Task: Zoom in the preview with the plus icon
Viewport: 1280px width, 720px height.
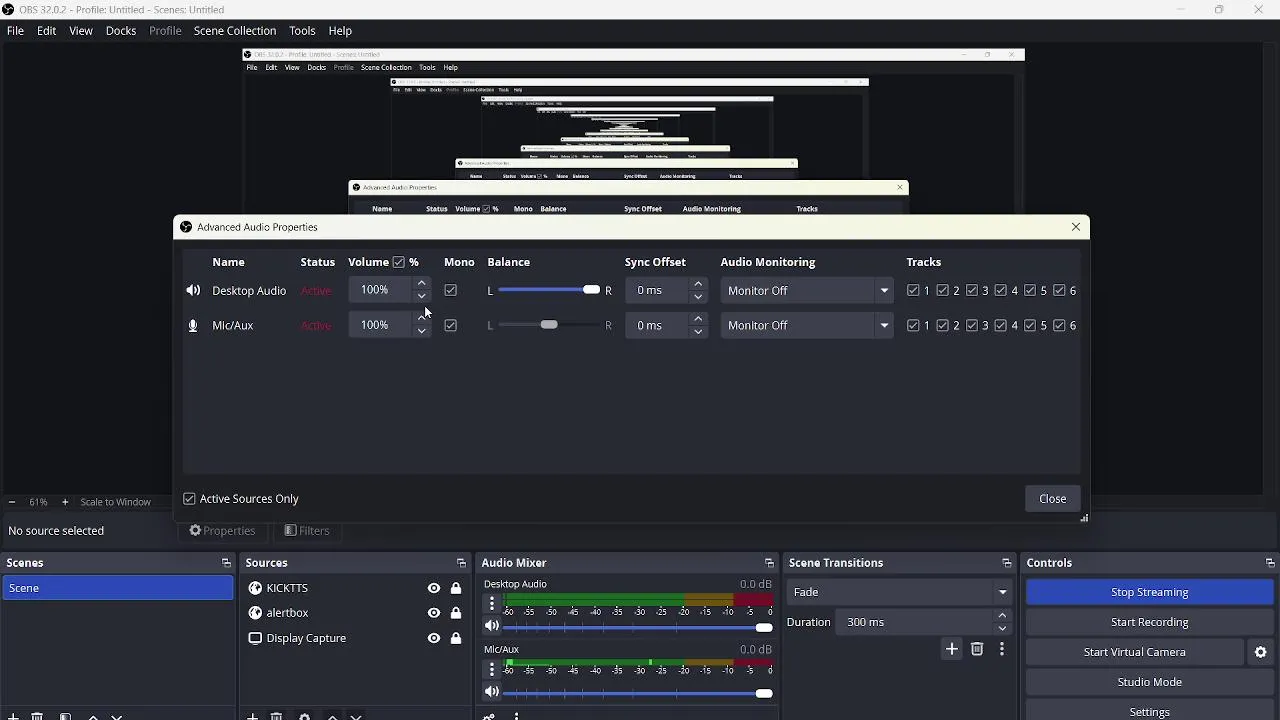Action: pyautogui.click(x=65, y=502)
